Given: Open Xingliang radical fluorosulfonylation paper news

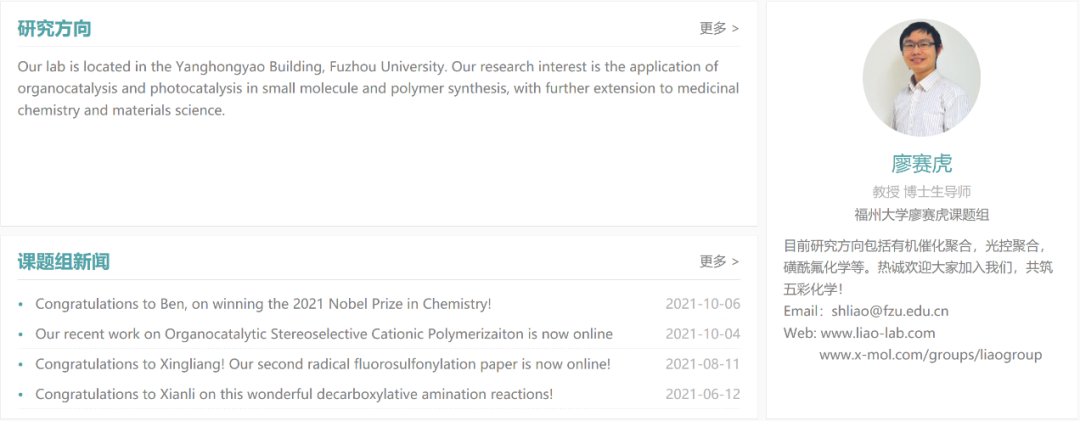Looking at the screenshot, I should 322,364.
